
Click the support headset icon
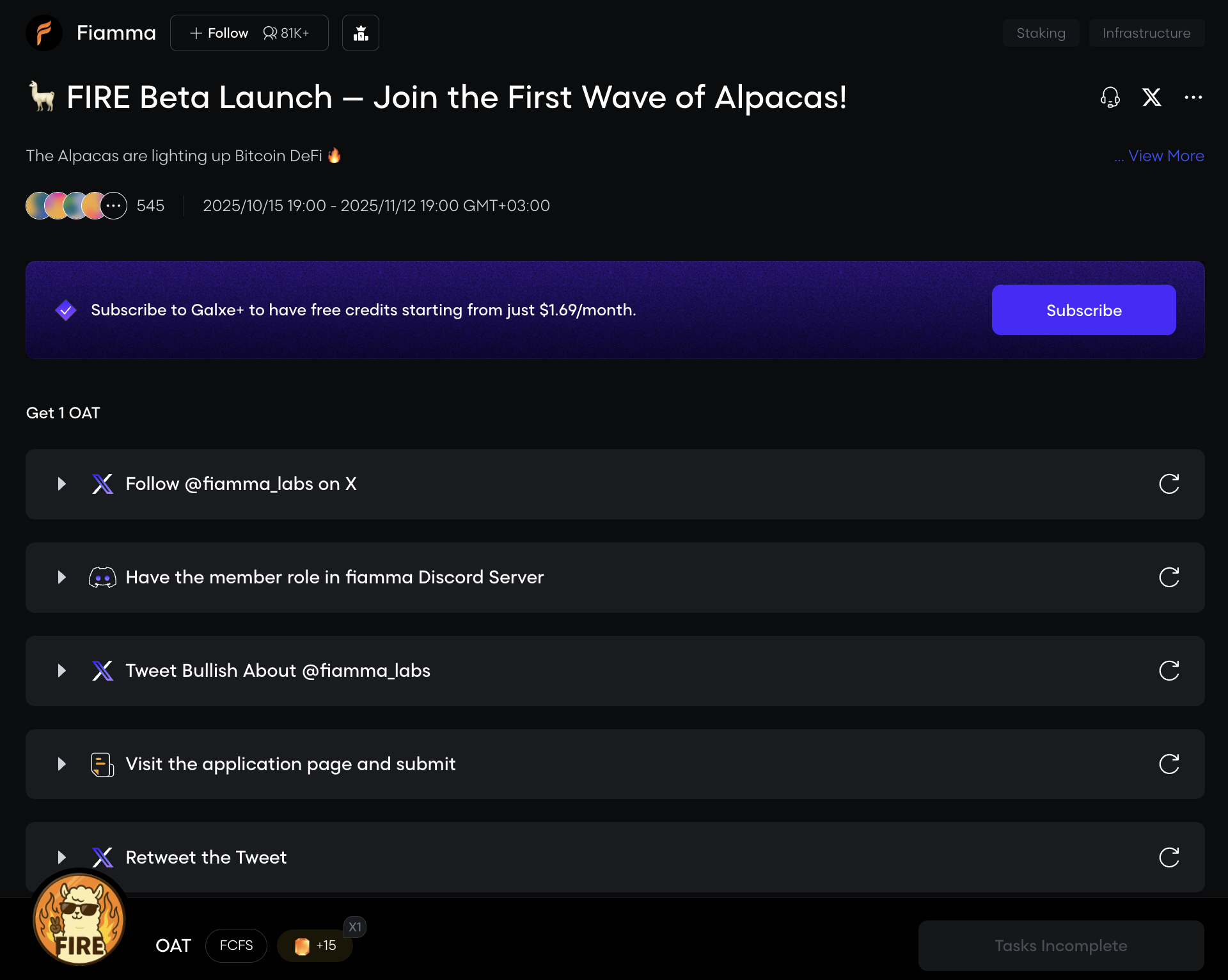1110,97
